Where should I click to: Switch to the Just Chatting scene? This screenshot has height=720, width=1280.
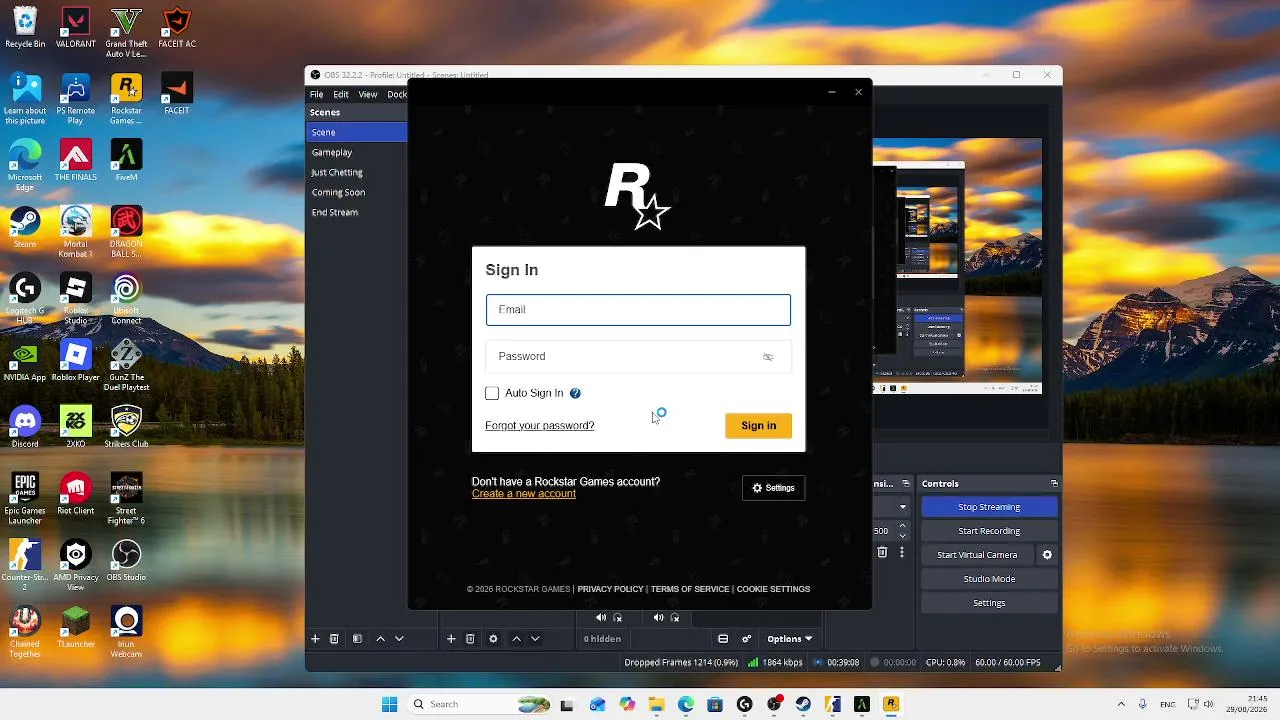point(357,172)
